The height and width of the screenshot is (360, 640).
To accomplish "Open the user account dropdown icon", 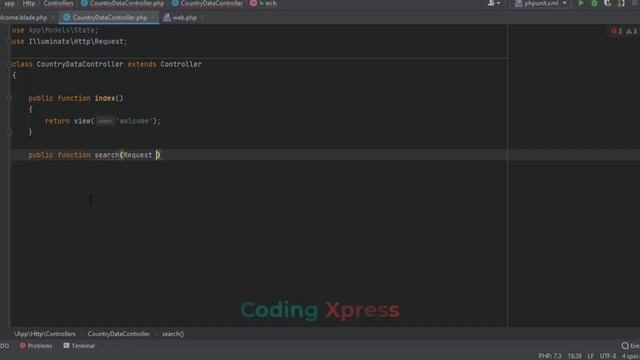I will point(493,3).
